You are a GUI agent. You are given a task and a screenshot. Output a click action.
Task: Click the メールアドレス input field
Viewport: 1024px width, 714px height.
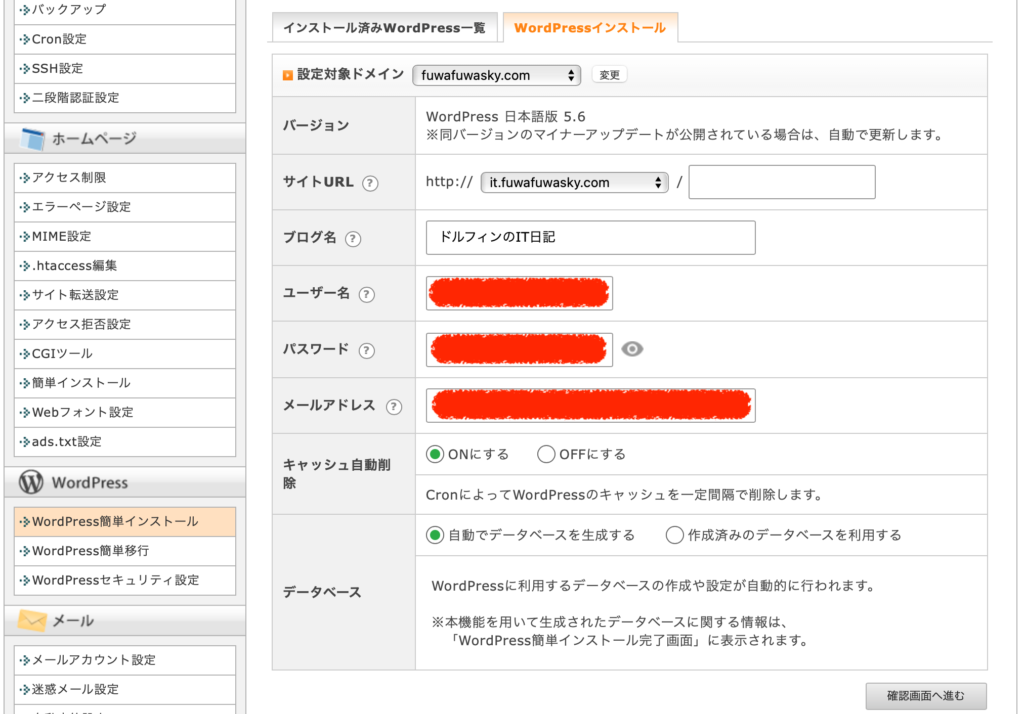(x=590, y=406)
